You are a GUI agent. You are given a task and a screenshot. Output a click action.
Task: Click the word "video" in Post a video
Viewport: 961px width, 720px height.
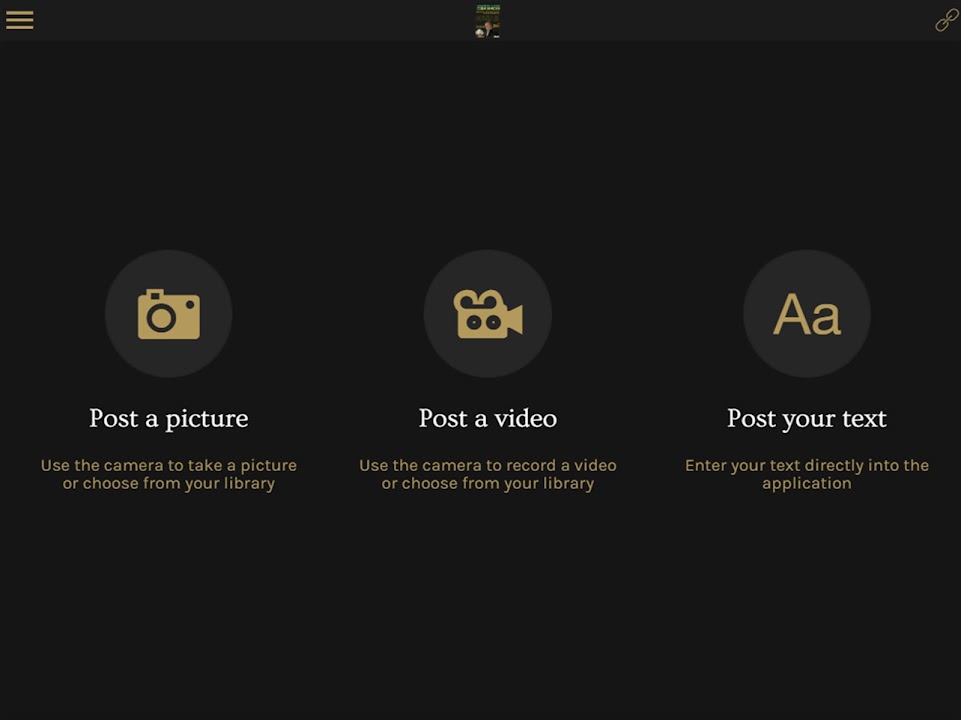[x=525, y=418]
